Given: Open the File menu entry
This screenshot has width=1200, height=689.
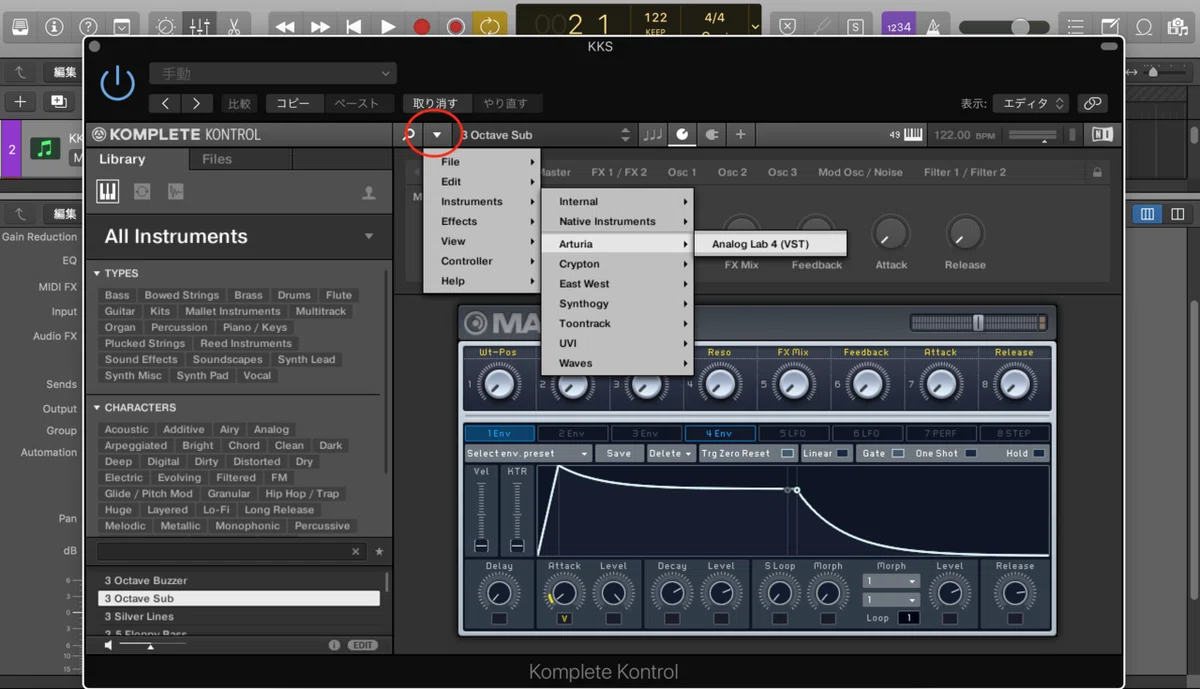Looking at the screenshot, I should [x=482, y=161].
